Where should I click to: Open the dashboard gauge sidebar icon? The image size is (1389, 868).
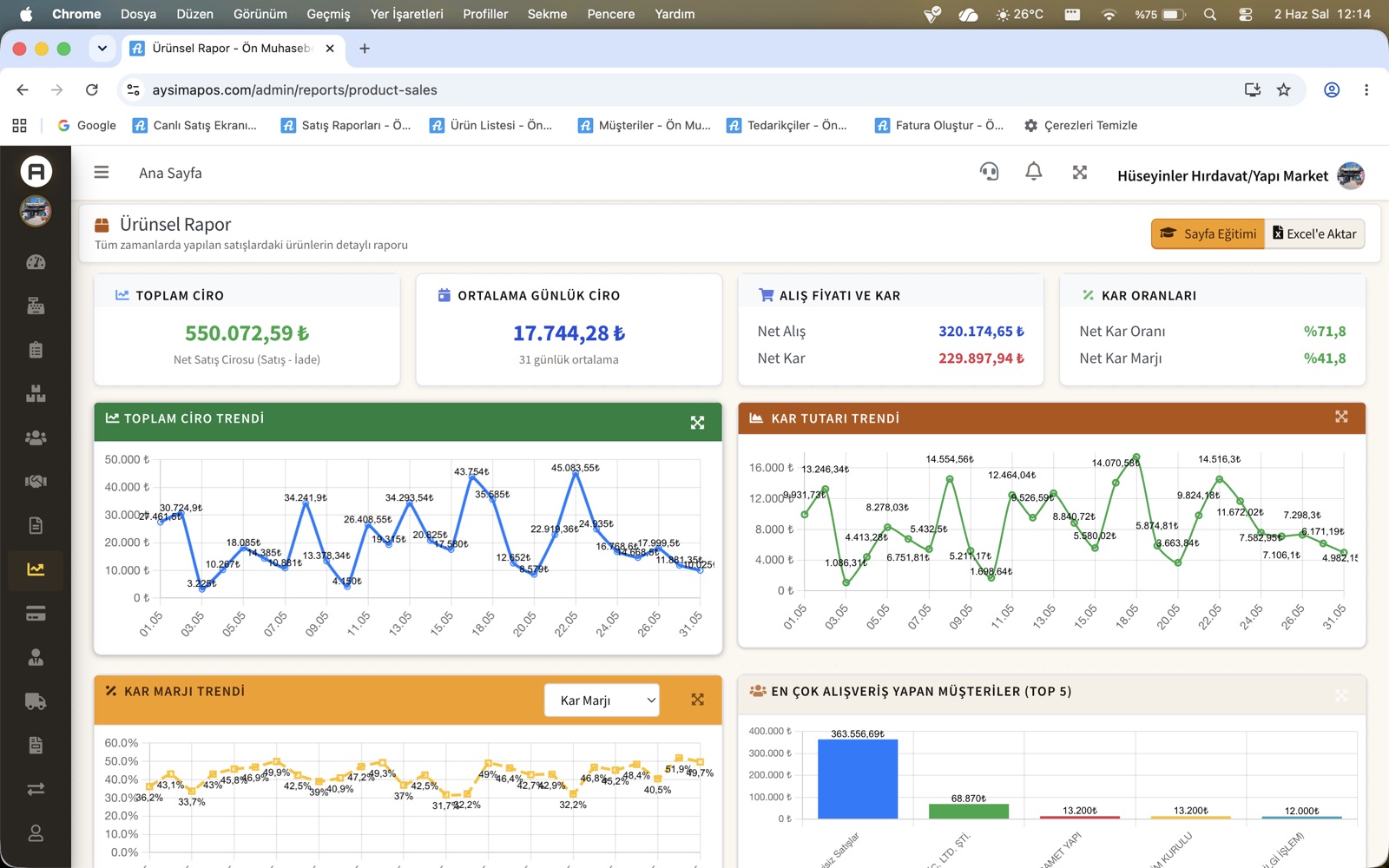pyautogui.click(x=36, y=262)
